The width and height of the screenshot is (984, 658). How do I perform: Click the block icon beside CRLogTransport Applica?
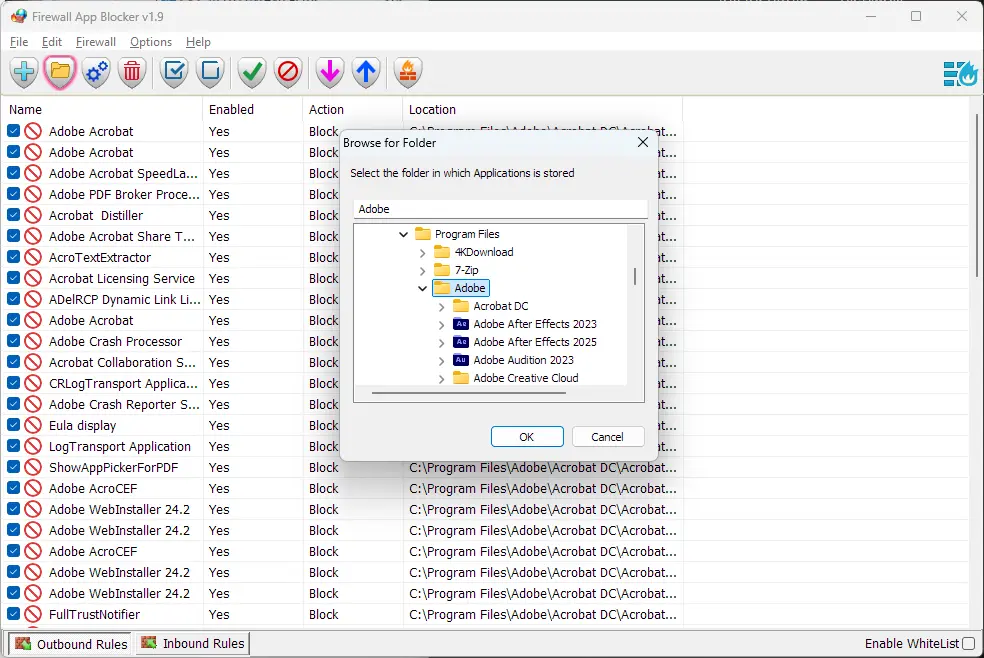click(33, 383)
